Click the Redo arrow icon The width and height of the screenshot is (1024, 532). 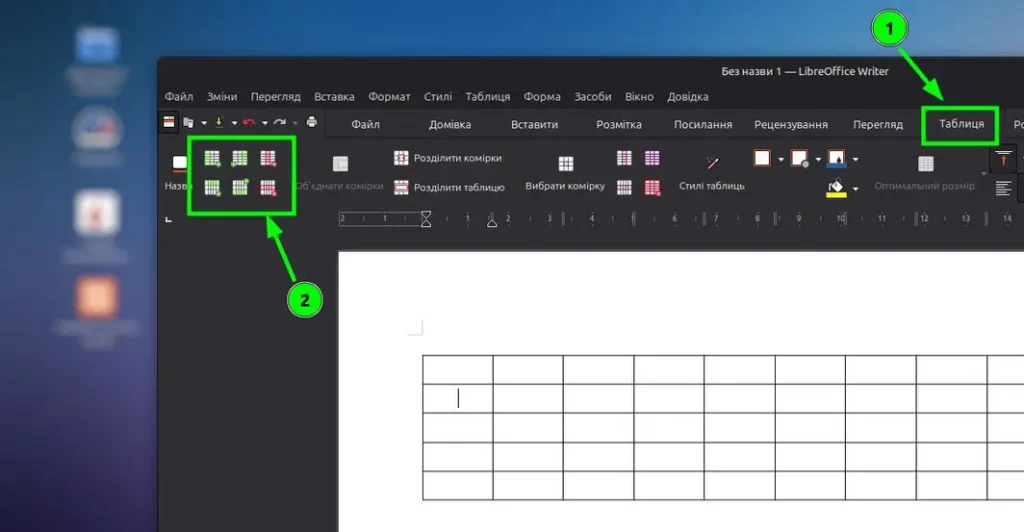(x=280, y=122)
